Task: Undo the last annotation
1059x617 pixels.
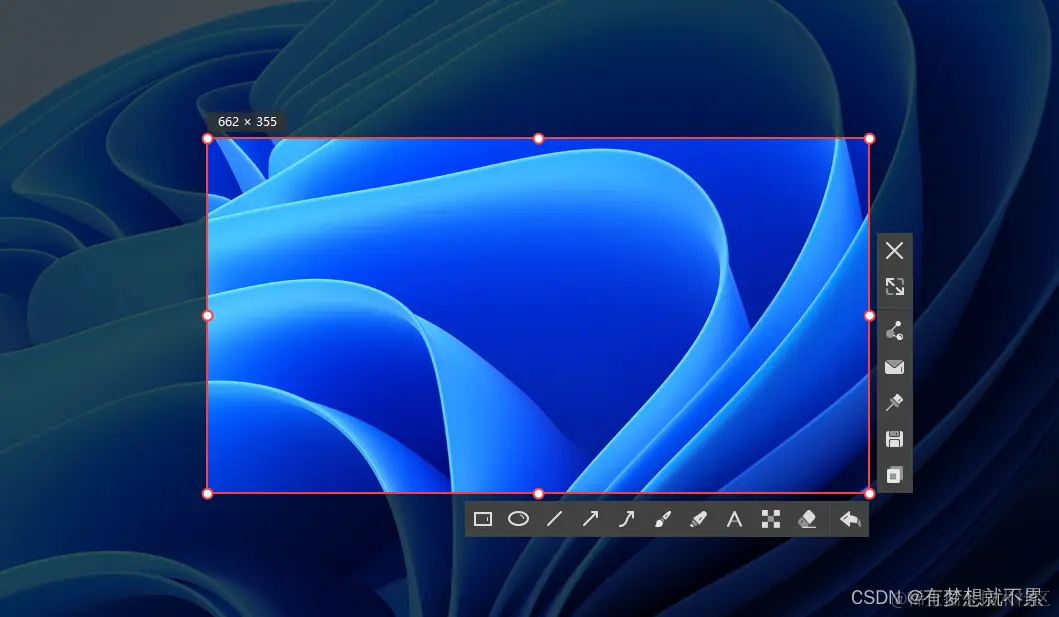Action: (850, 519)
